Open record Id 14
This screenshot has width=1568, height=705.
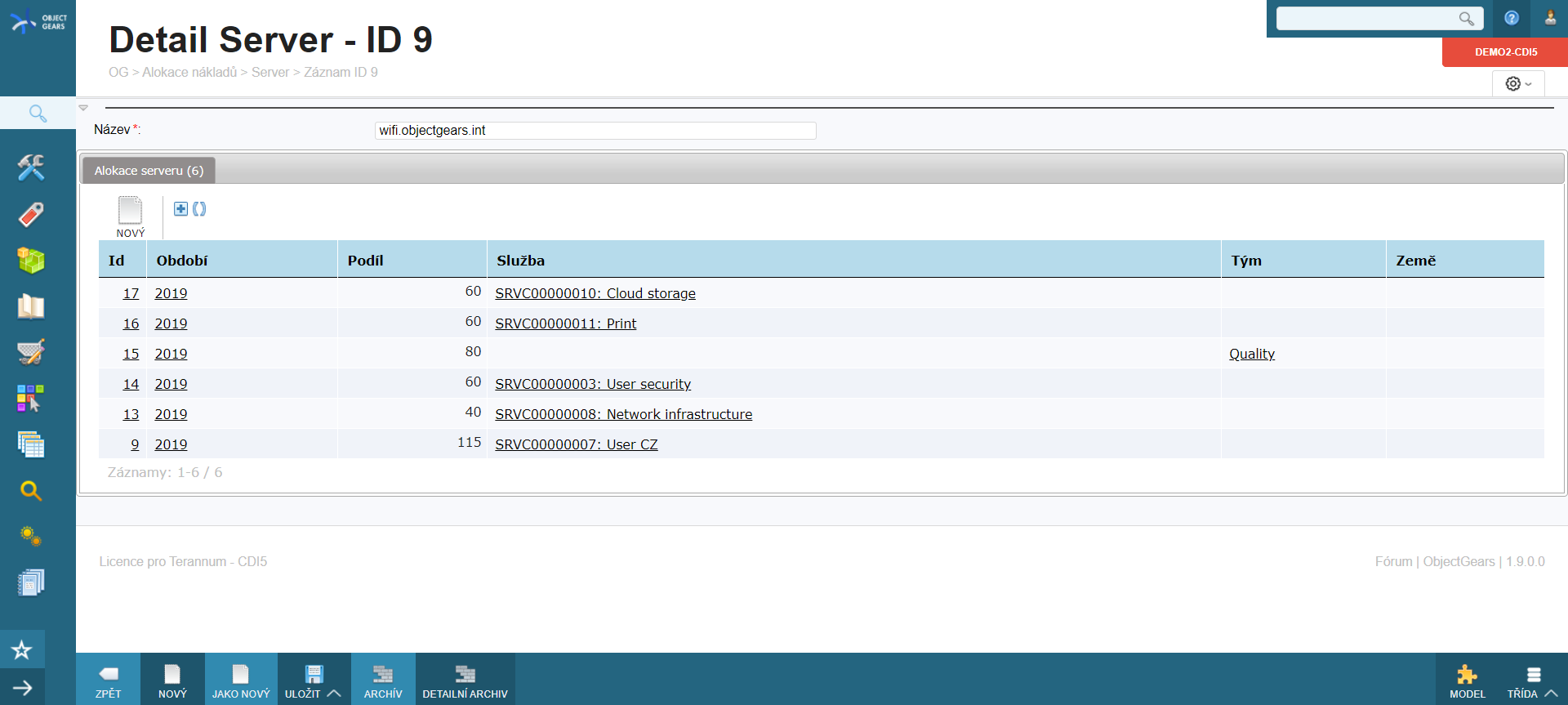click(131, 384)
